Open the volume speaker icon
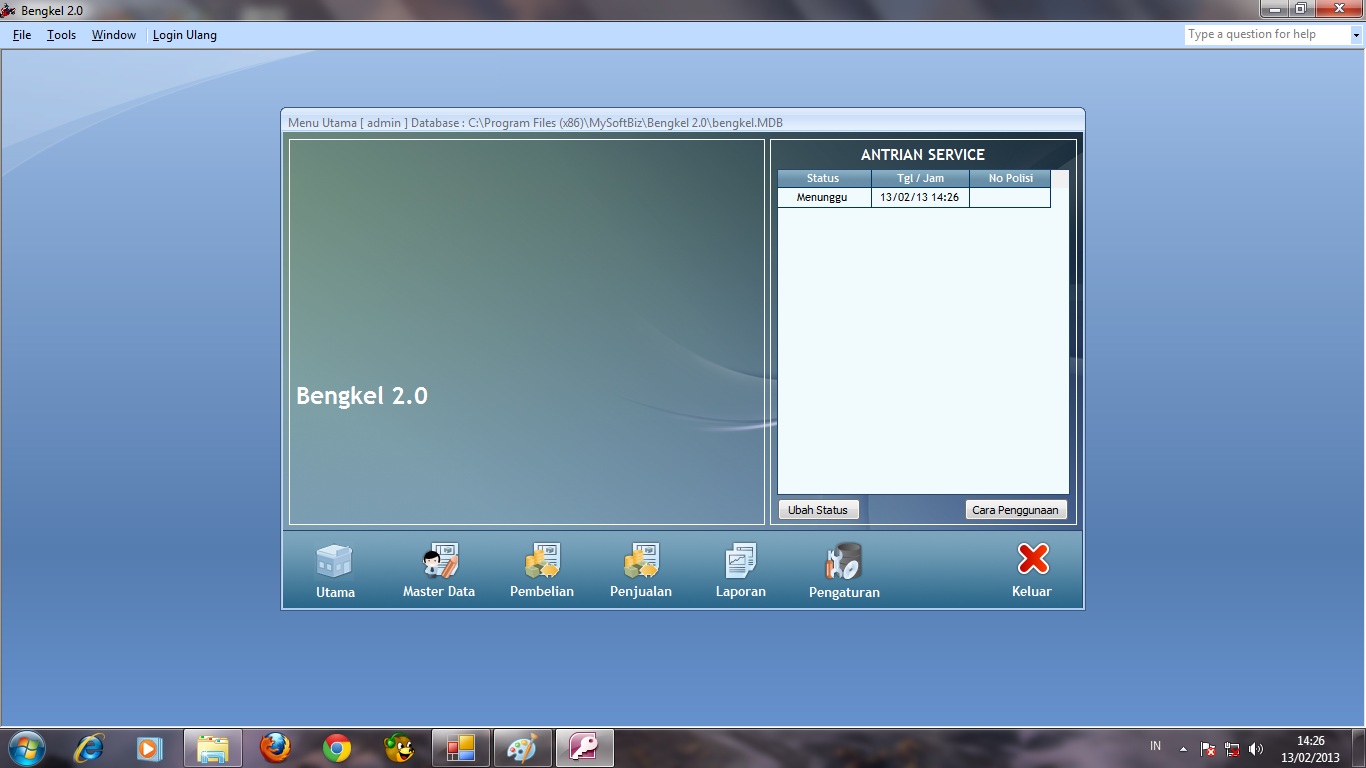Viewport: 1366px width, 768px height. 1256,748
